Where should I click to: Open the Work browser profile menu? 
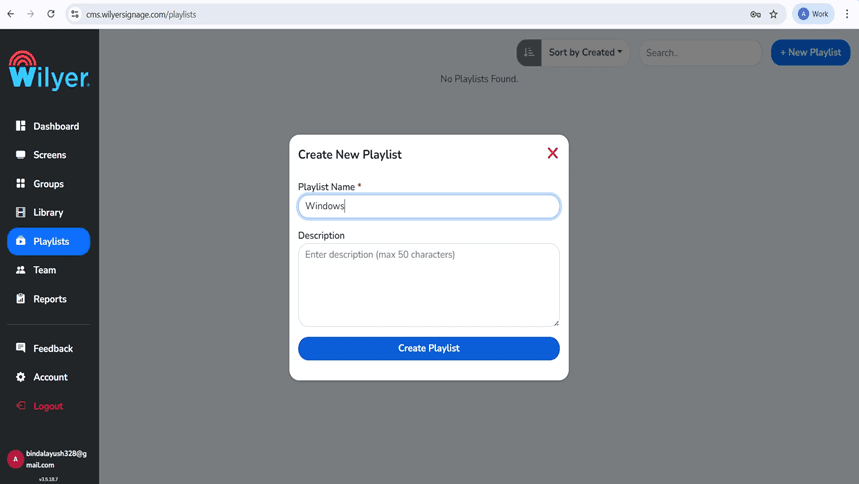813,14
